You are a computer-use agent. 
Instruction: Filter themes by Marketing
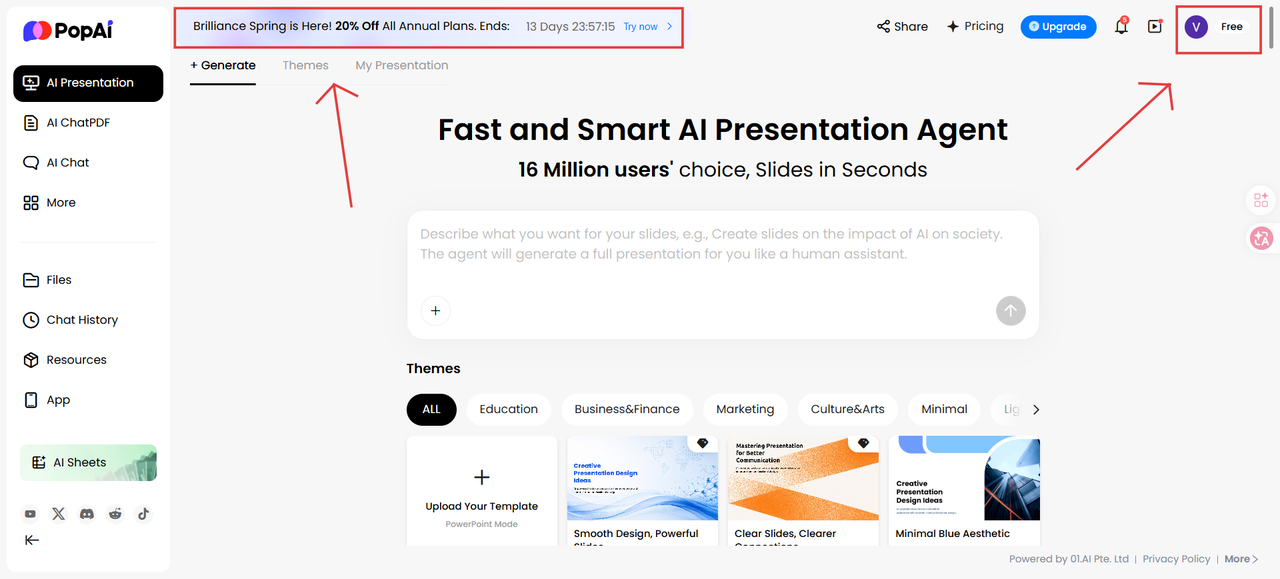745,409
